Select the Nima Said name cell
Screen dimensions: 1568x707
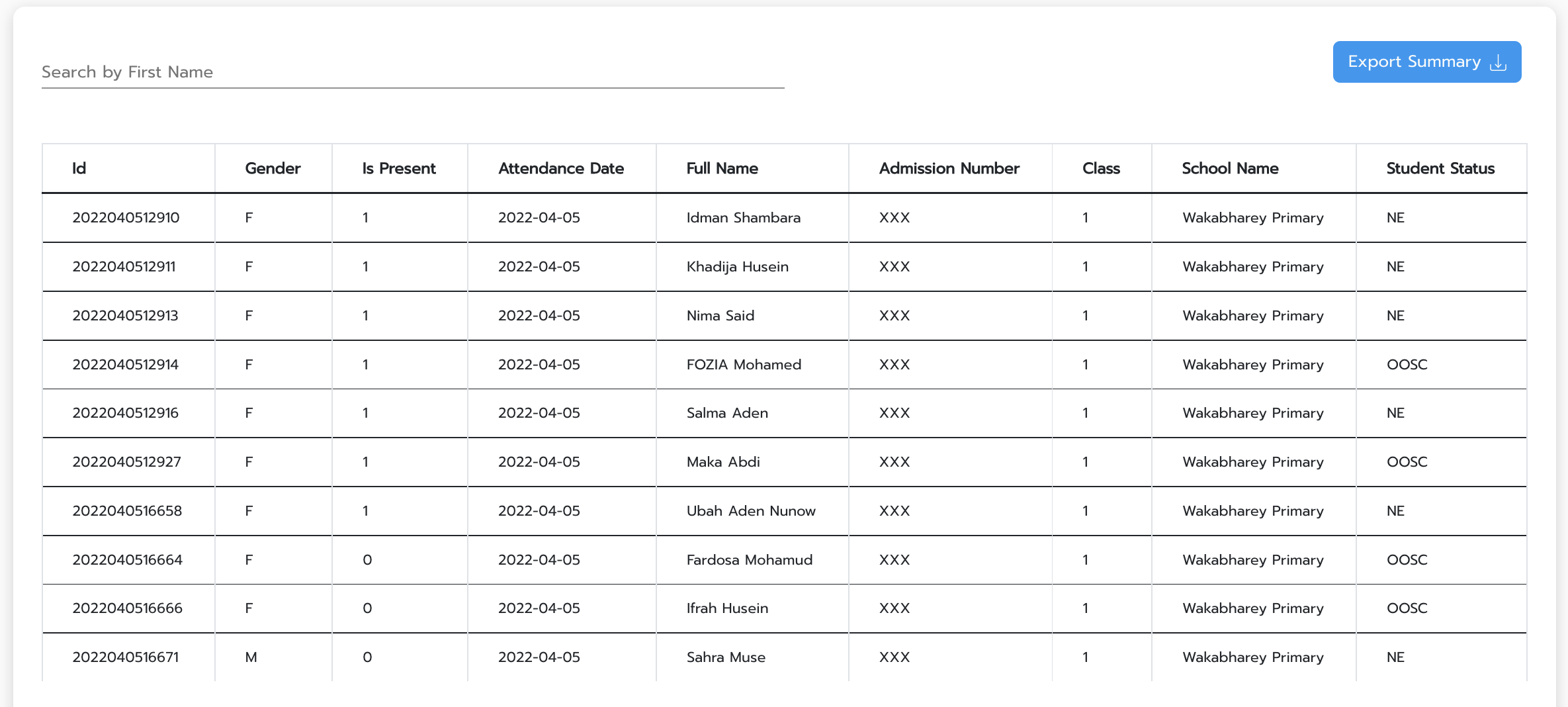click(x=720, y=316)
